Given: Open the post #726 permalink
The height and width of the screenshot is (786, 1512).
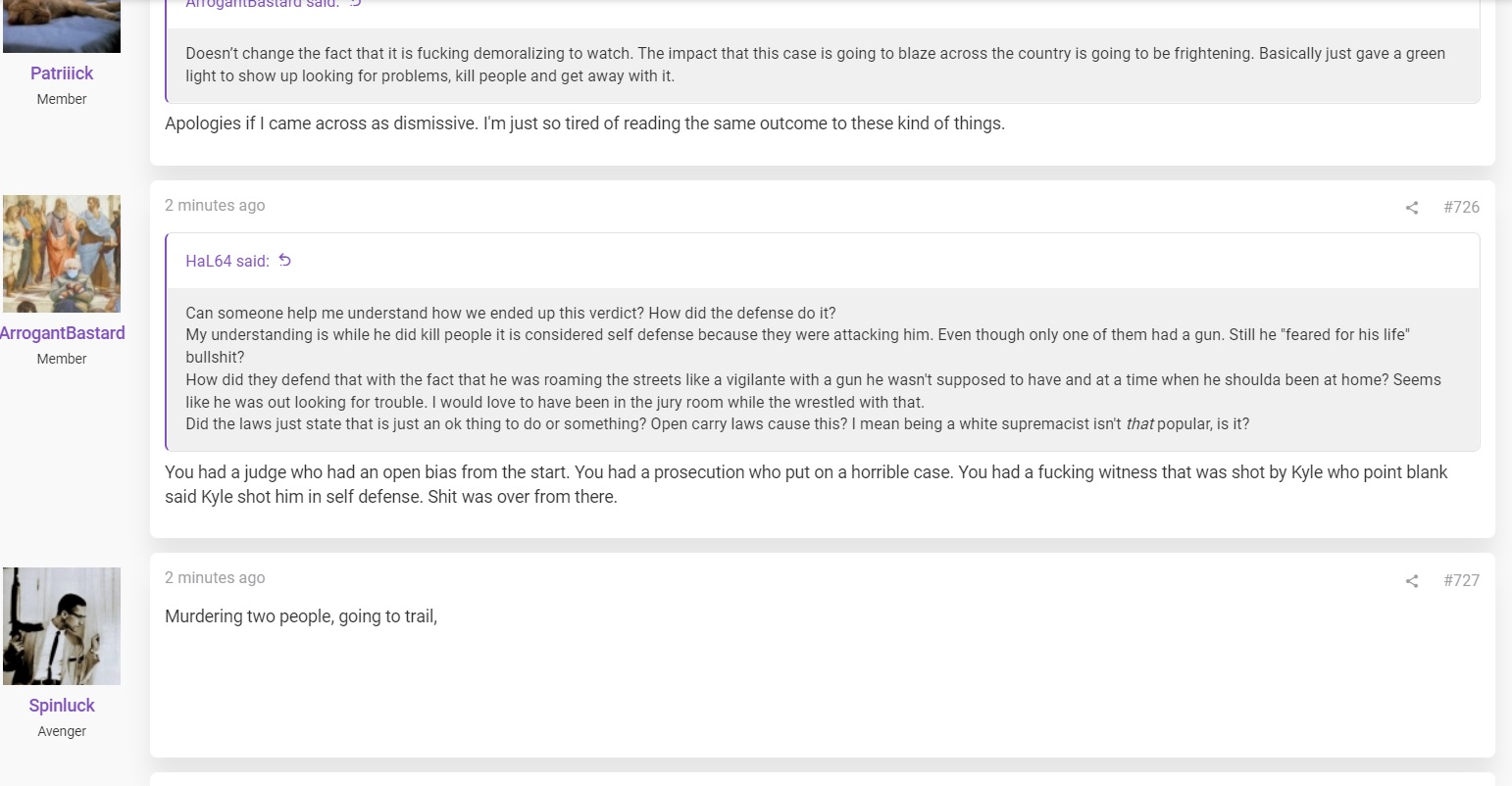Looking at the screenshot, I should [x=1461, y=207].
